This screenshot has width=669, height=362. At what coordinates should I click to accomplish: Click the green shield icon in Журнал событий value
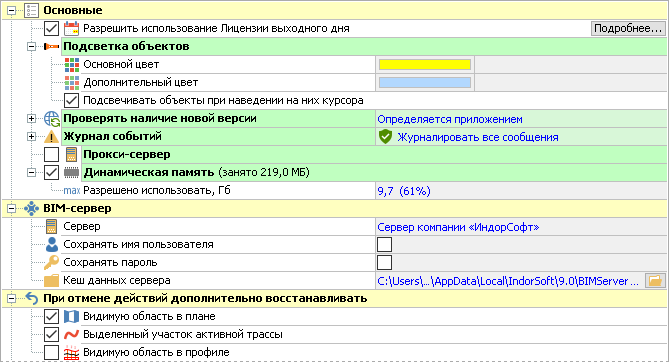point(385,137)
